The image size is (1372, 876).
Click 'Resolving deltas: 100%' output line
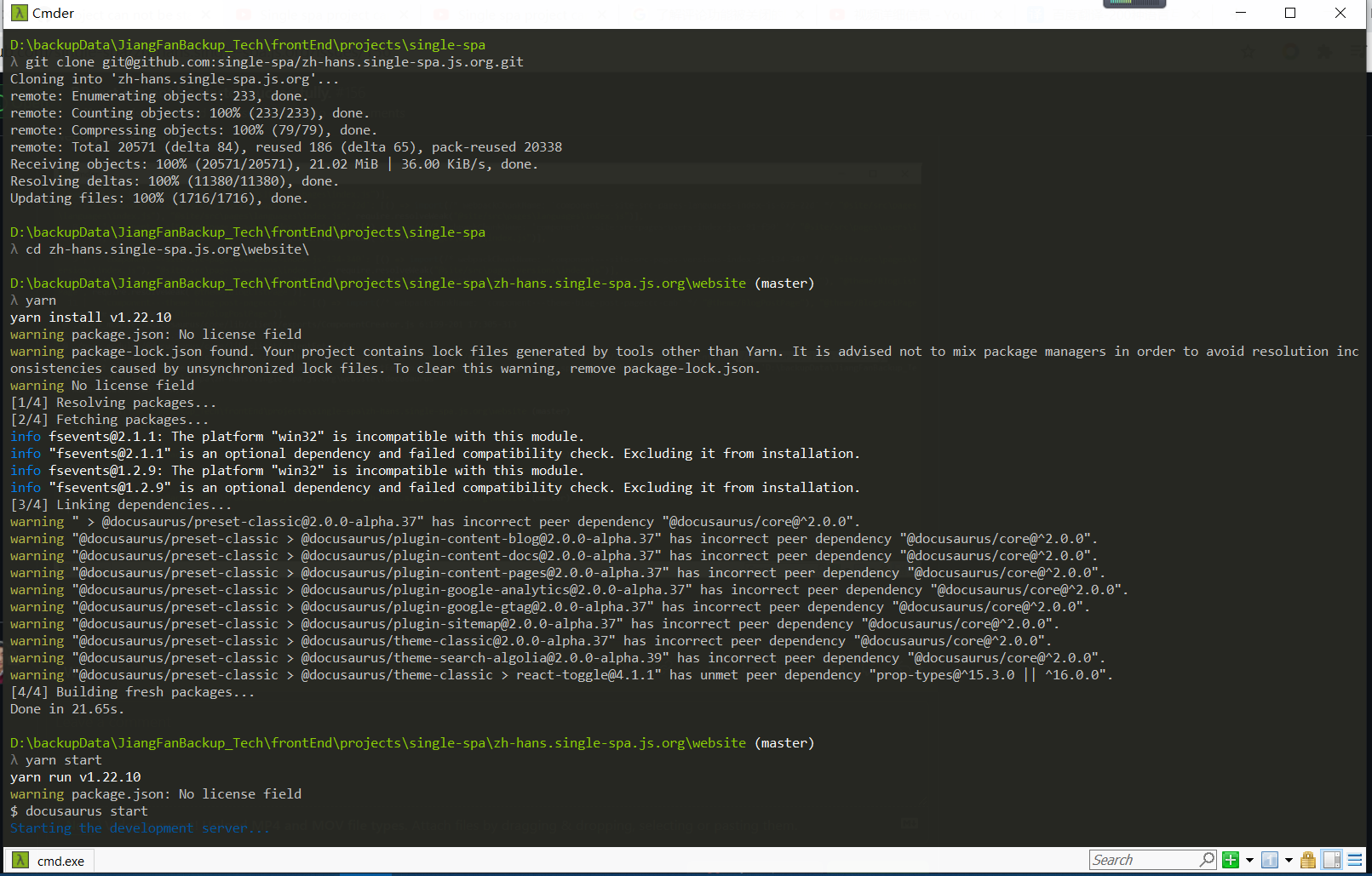[x=175, y=181]
